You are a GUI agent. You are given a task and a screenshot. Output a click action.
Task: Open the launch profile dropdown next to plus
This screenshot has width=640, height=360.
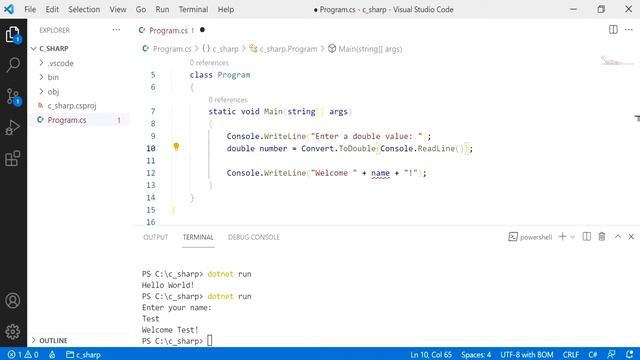[x=573, y=237]
